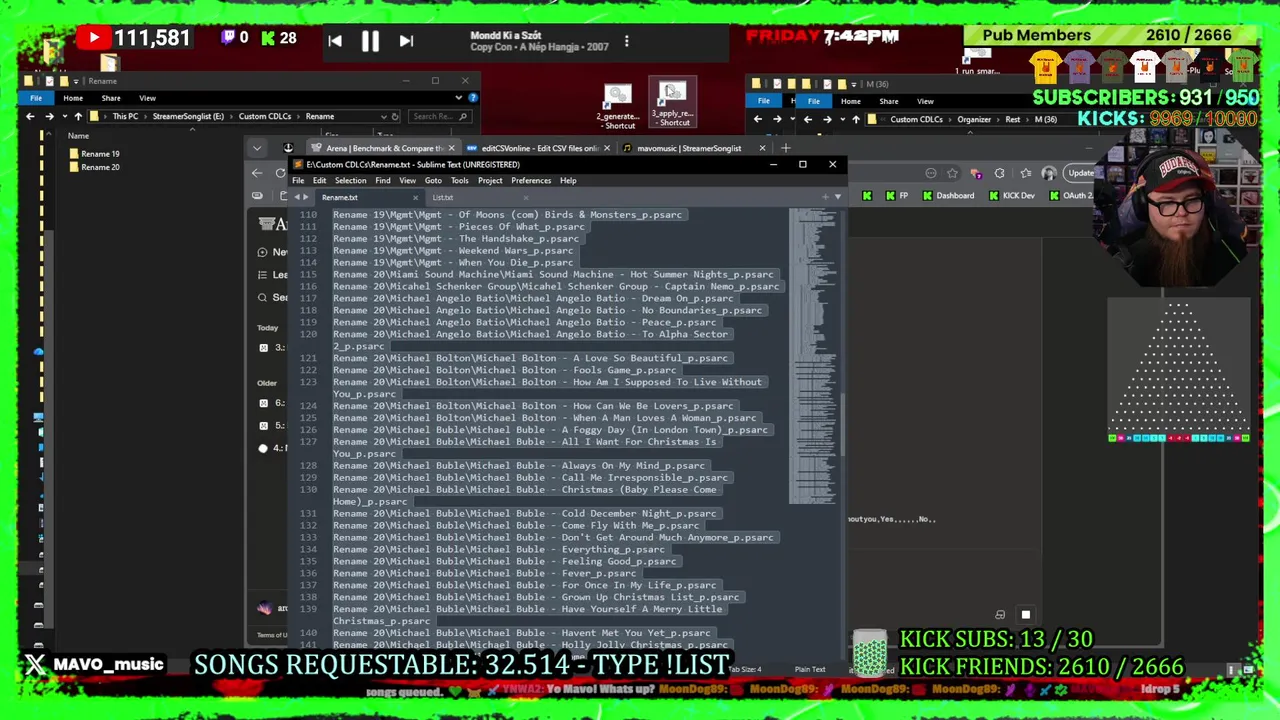The width and height of the screenshot is (1280, 720).
Task: Open Sublime Text File menu
Action: tap(298, 181)
